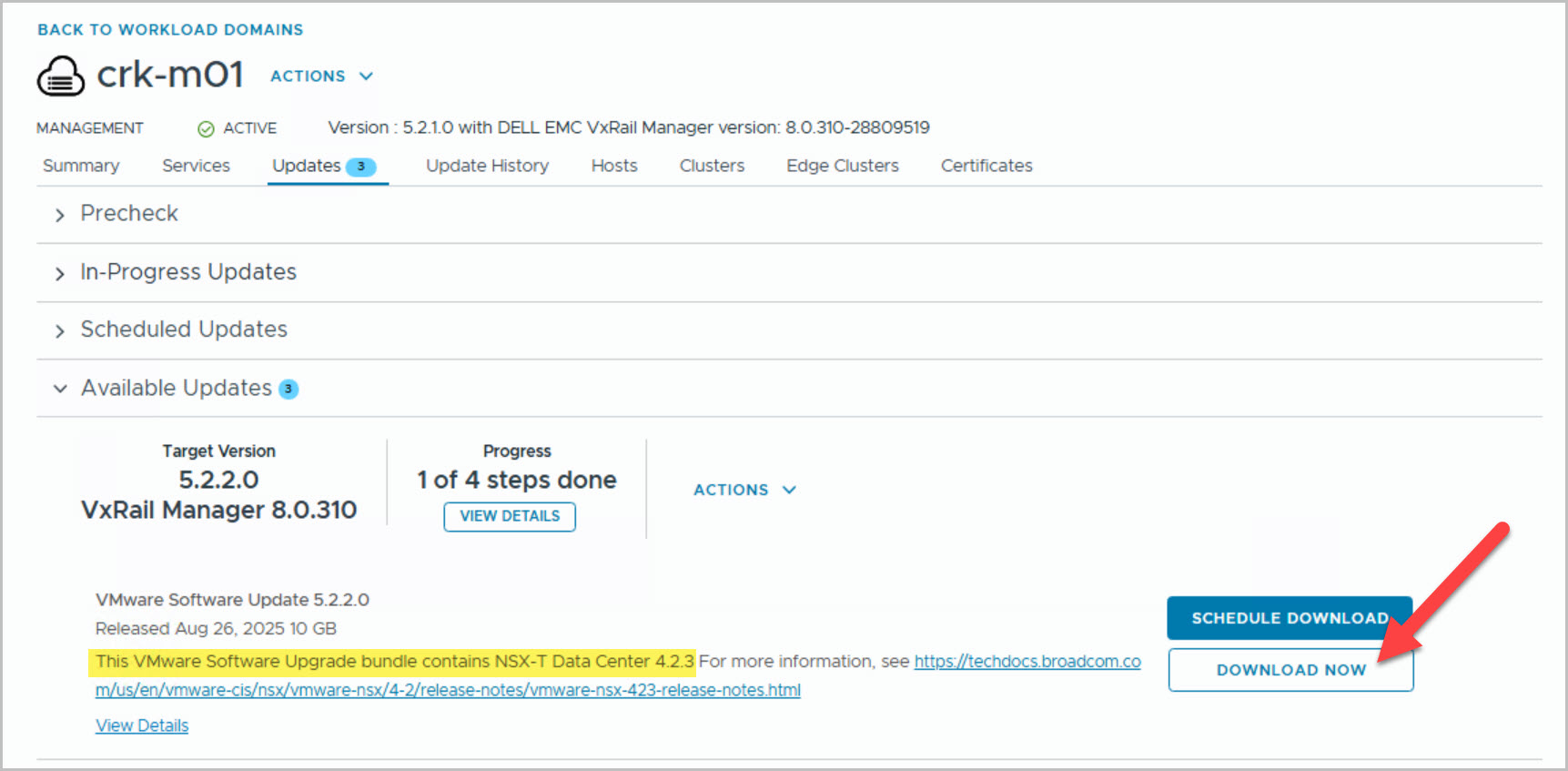Expand the Scheduled Updates section

[60, 331]
